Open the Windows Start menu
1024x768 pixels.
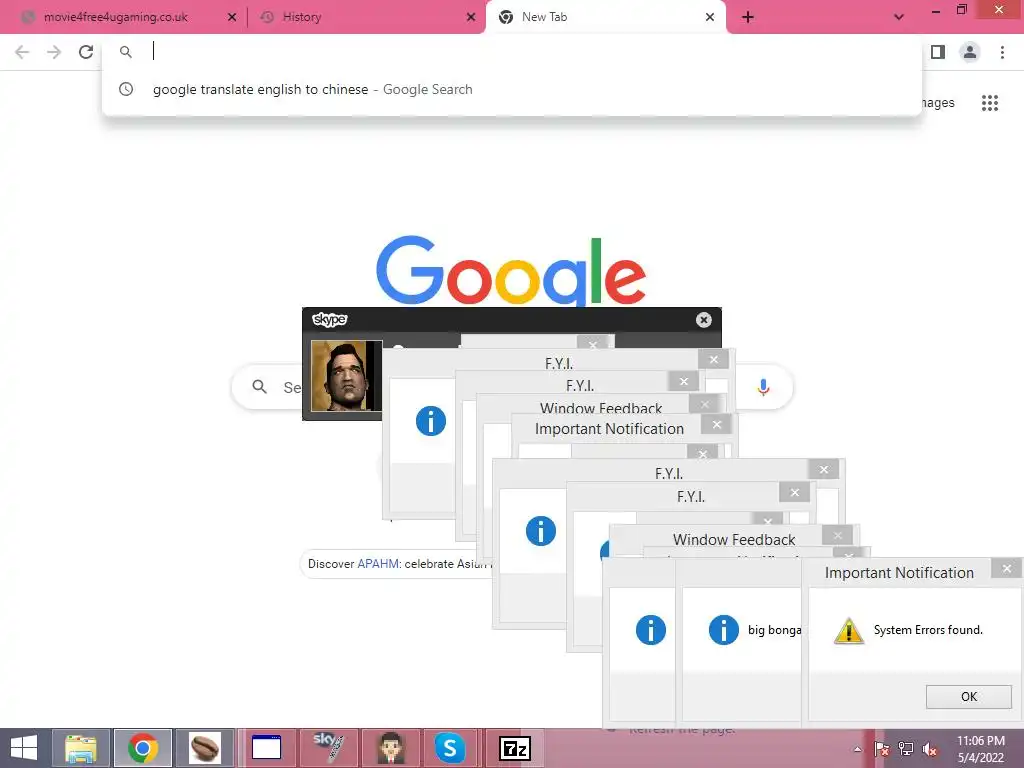24,748
